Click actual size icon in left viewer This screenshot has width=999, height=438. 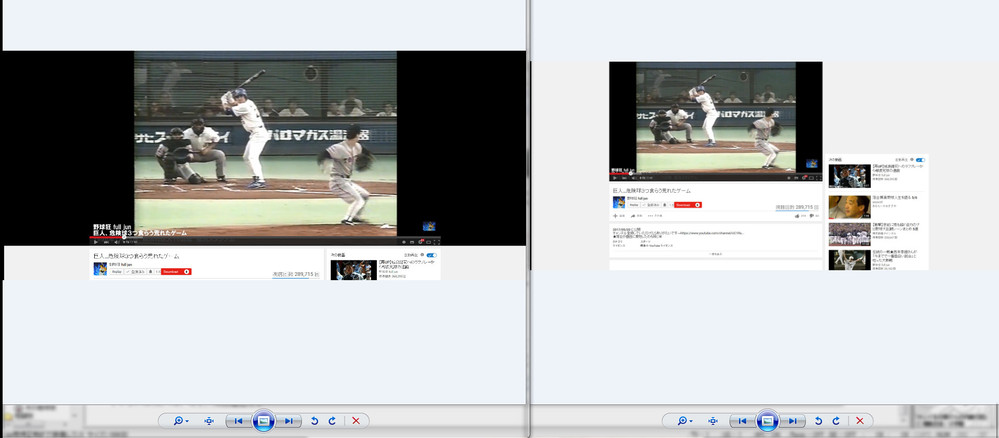click(x=209, y=421)
